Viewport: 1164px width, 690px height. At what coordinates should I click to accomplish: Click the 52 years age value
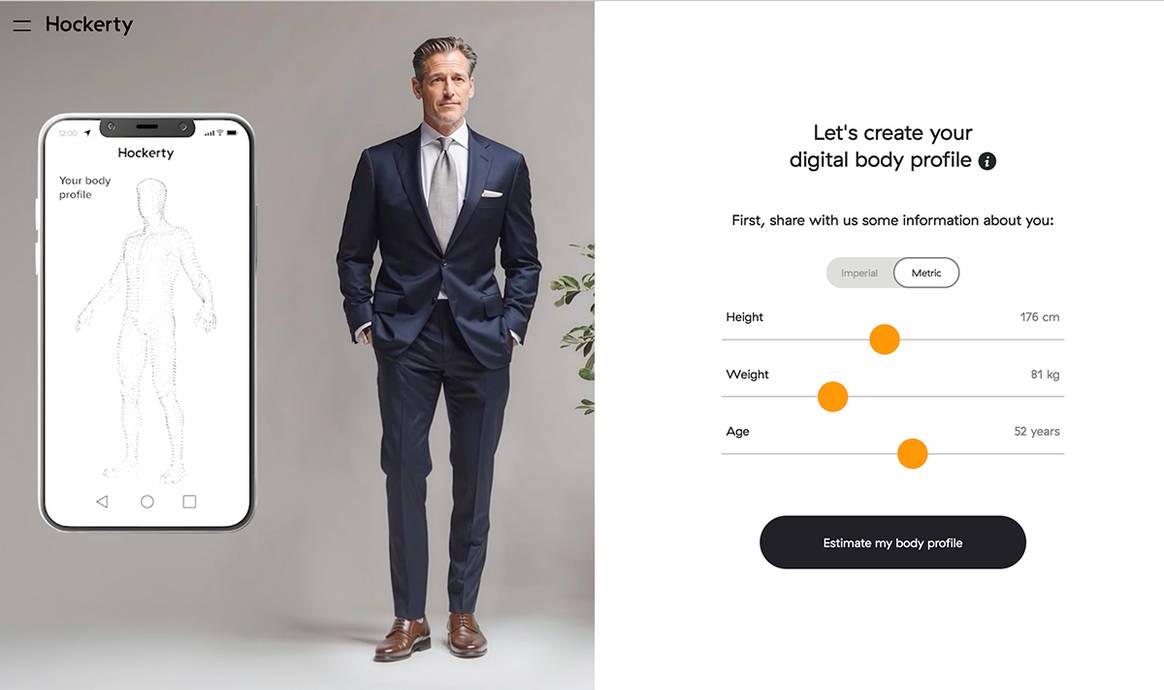tap(1036, 432)
